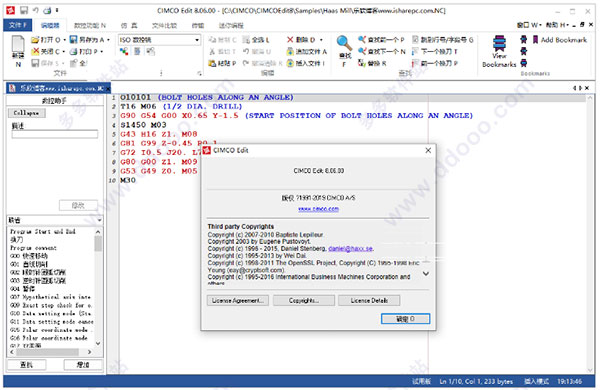600x390 pixels.
Task: Click the Collapse button in NC assistant
Action: point(26,113)
